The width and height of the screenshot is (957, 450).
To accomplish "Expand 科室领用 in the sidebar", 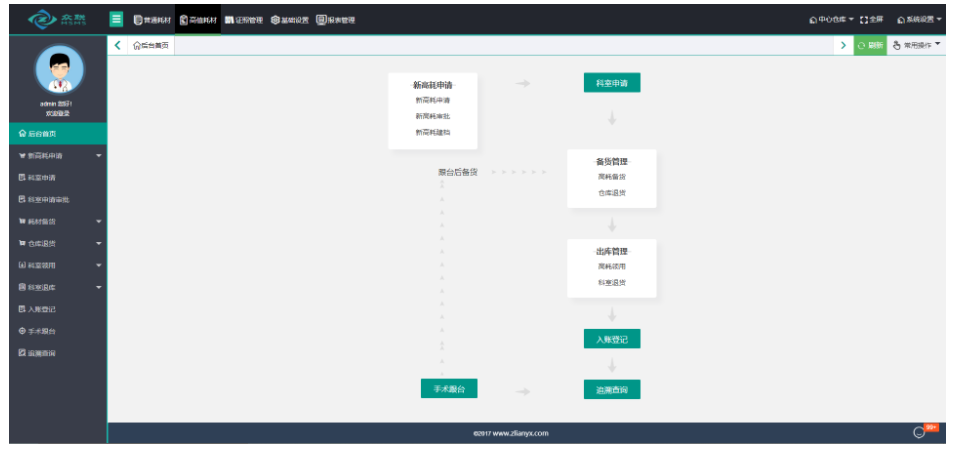I will (x=58, y=266).
